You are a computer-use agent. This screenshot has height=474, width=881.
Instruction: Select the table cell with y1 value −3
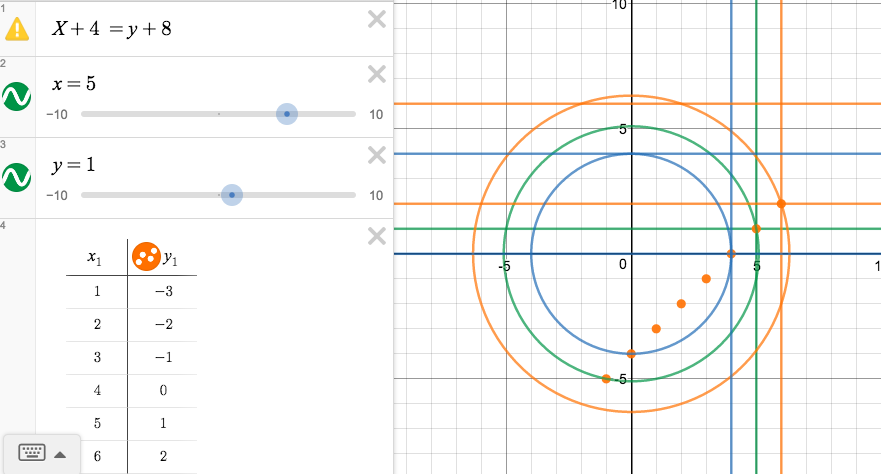(162, 292)
